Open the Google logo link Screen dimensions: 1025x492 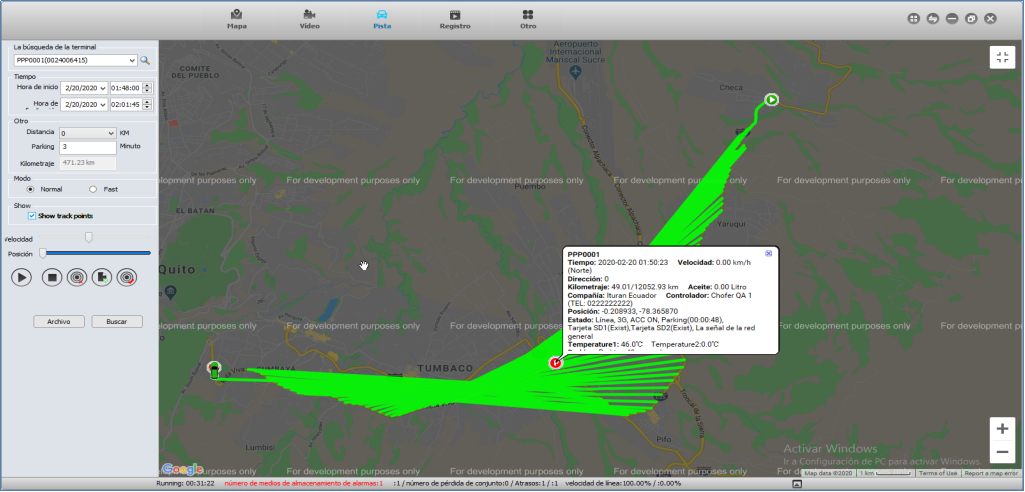(x=182, y=469)
